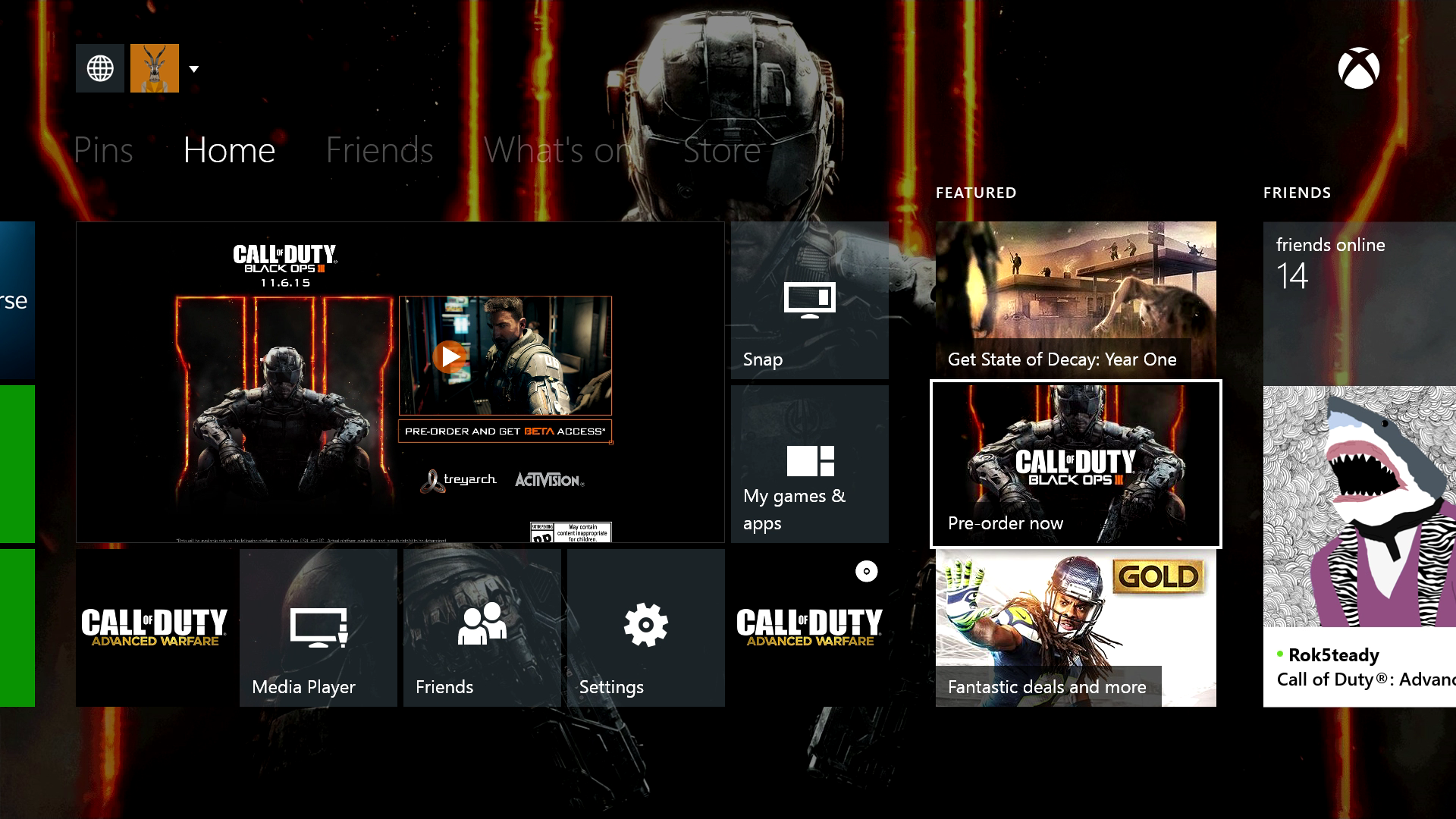Launch the Media Player tile
This screenshot has height=819, width=1456.
tap(318, 628)
